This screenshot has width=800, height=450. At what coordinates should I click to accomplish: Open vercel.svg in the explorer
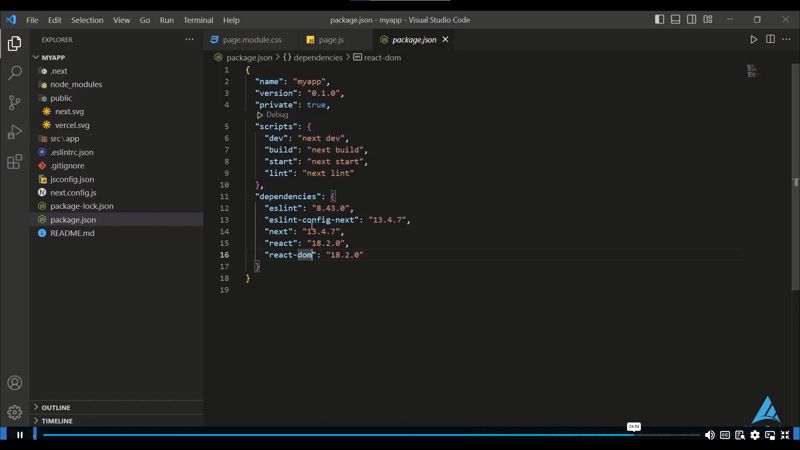(117, 125)
